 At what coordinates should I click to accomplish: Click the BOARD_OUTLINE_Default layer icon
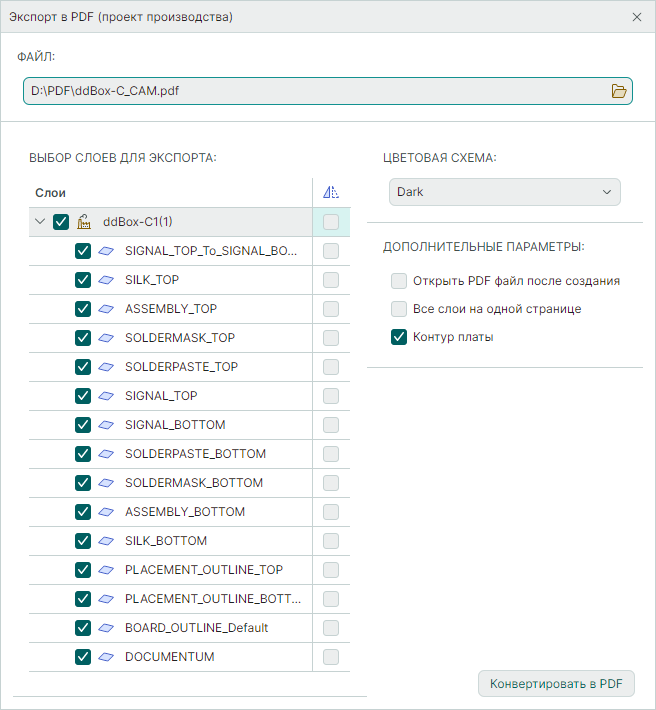pyautogui.click(x=106, y=628)
